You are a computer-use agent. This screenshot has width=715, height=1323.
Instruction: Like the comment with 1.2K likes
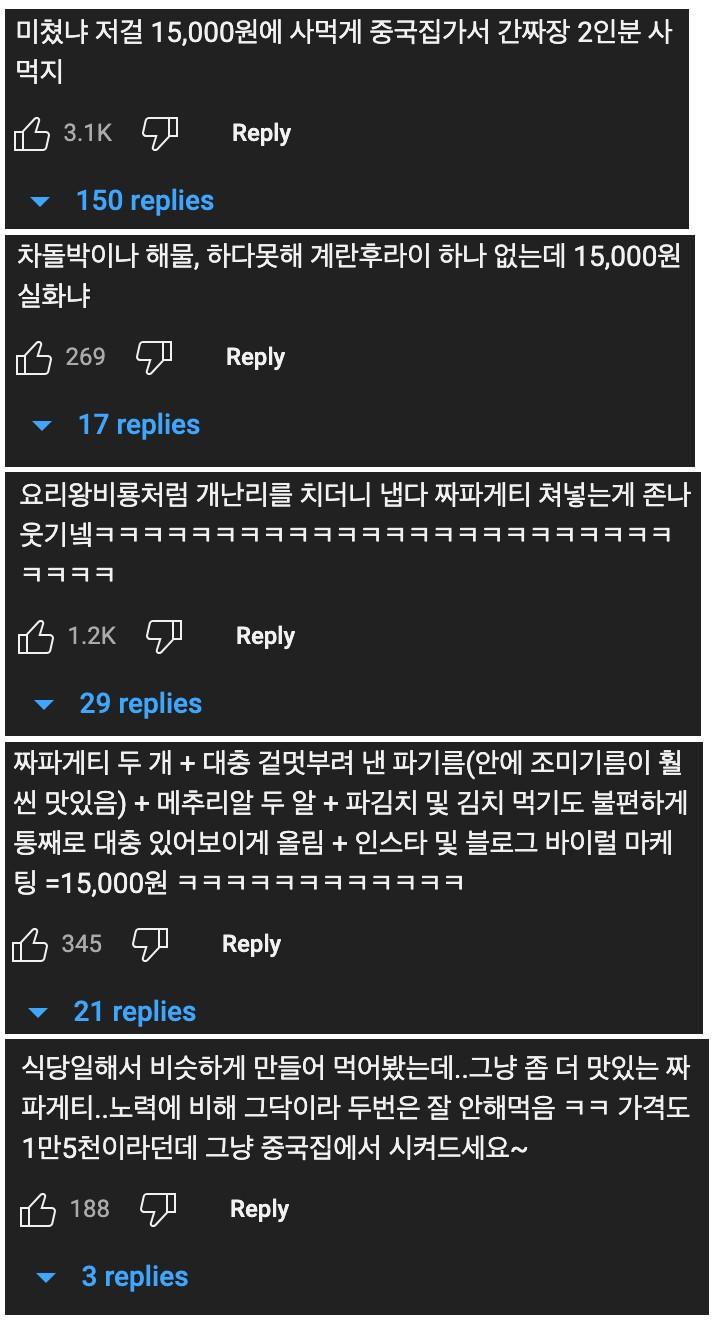tap(36, 637)
